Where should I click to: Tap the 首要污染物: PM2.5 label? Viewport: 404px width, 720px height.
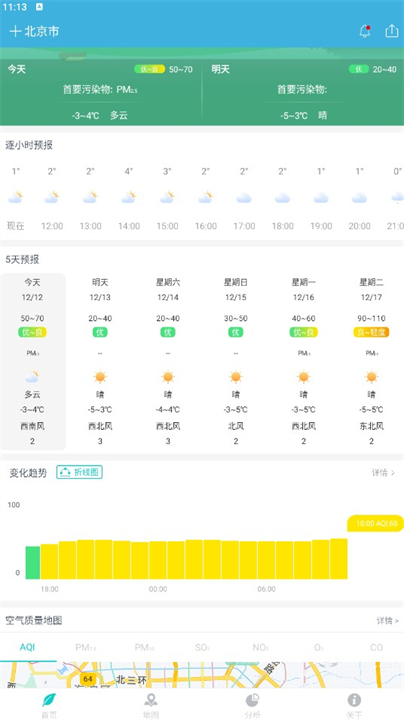101,90
